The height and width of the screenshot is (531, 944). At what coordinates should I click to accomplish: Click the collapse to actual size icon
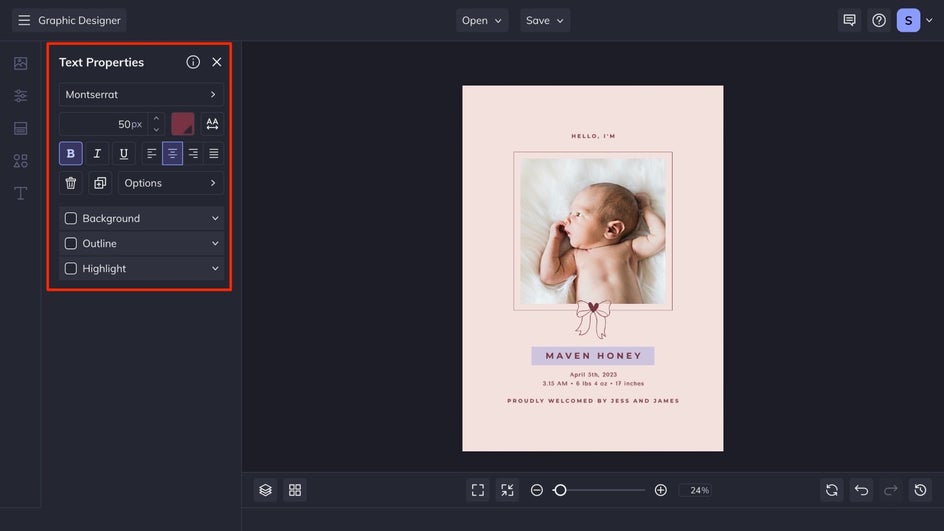tap(508, 490)
